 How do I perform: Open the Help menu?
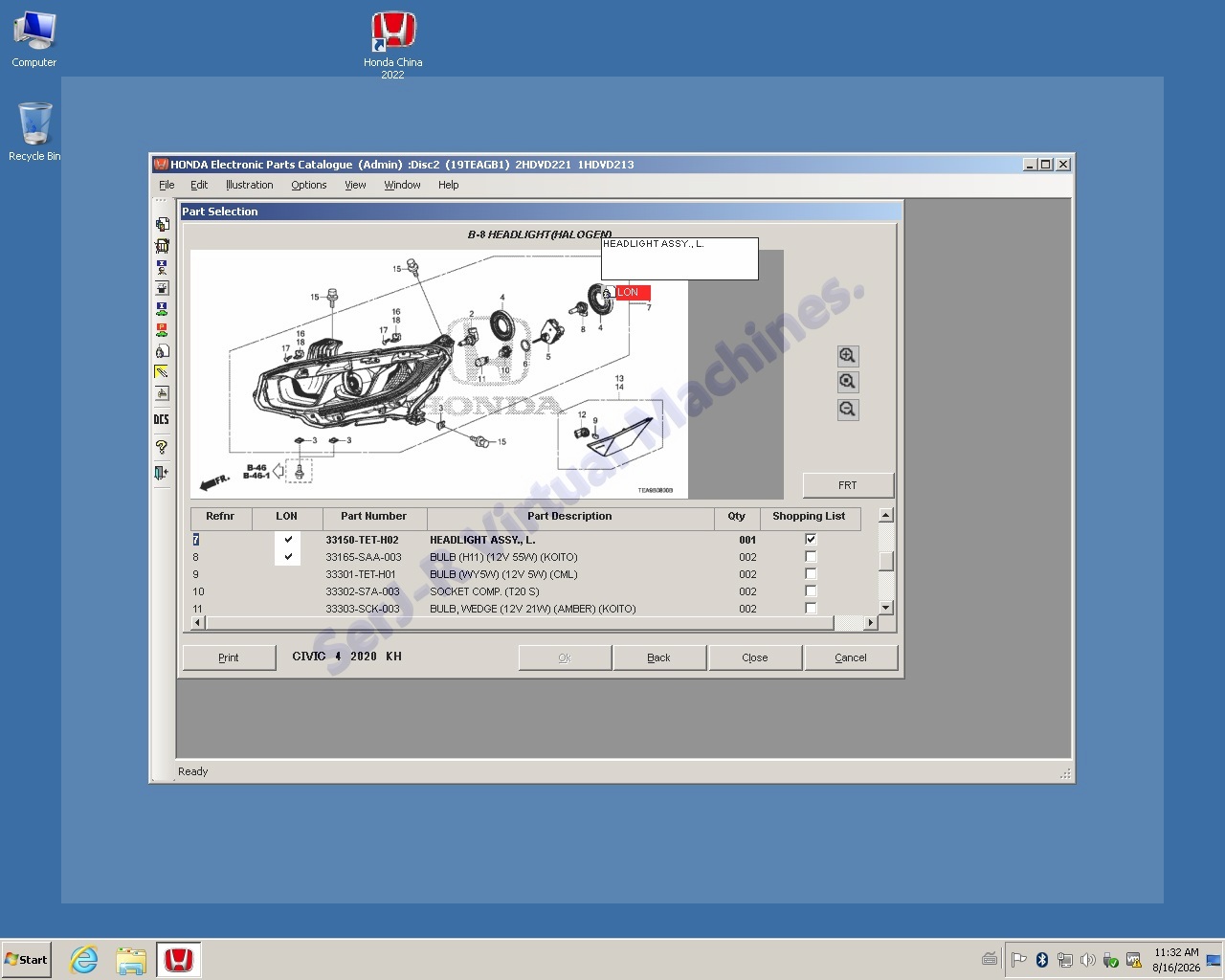pyautogui.click(x=449, y=185)
